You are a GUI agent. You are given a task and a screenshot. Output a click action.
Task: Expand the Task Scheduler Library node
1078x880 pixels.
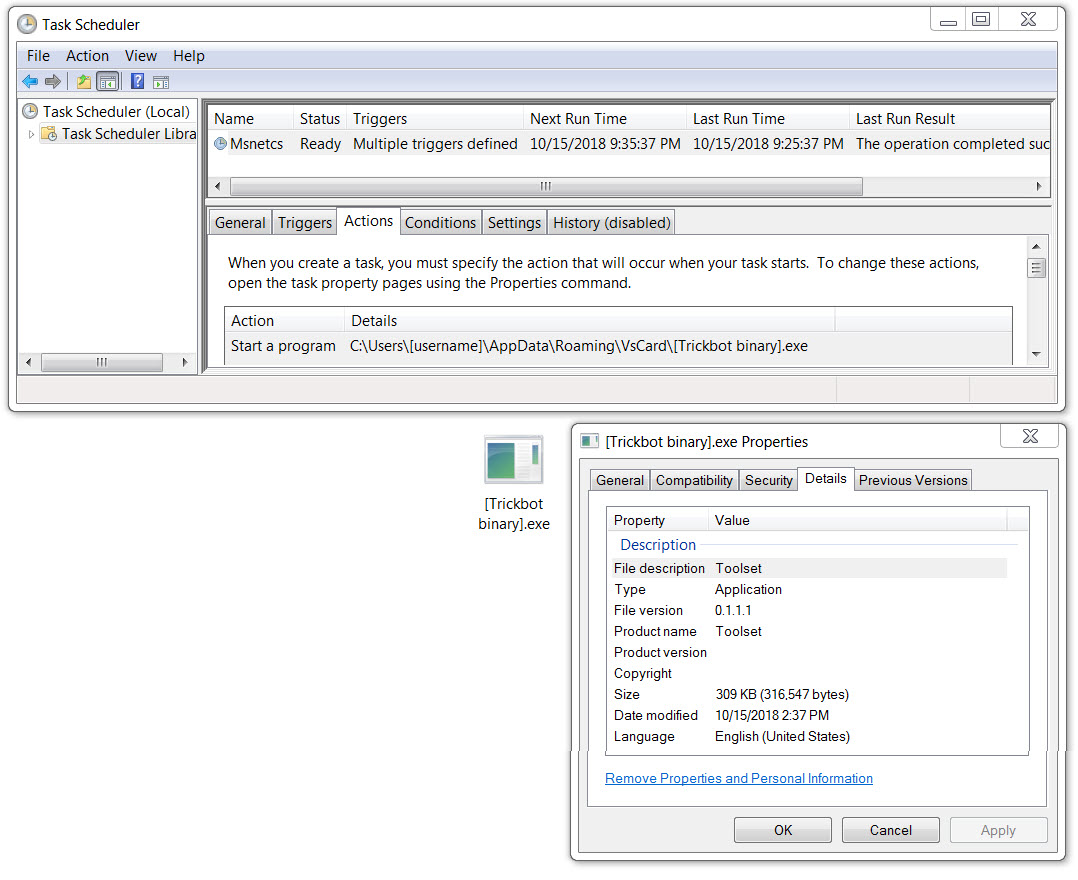[31, 134]
